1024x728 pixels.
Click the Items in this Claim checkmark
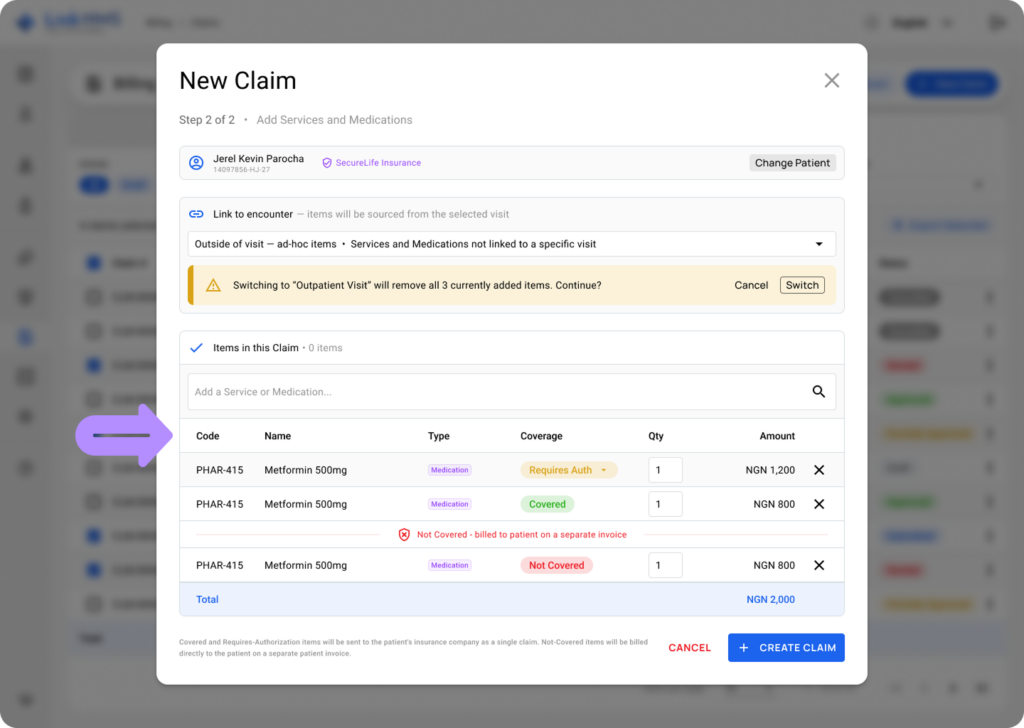tap(196, 348)
